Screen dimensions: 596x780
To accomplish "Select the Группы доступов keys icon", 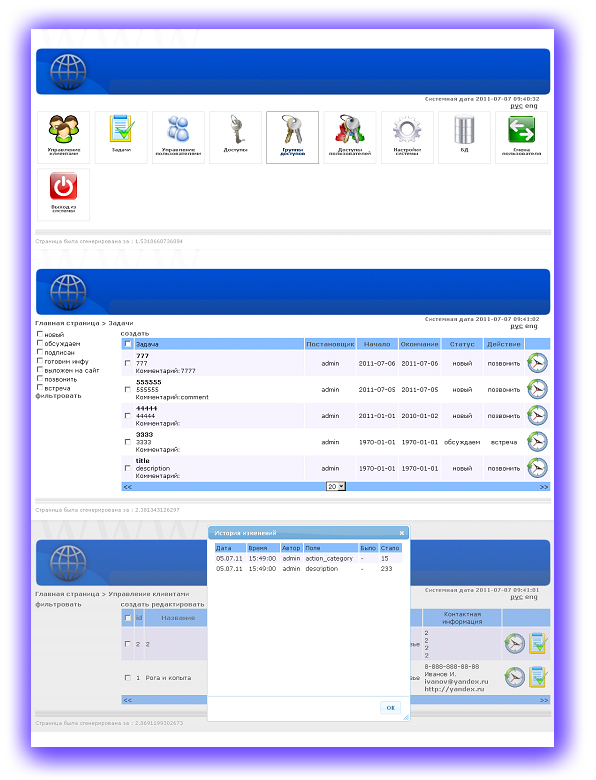I will [293, 137].
